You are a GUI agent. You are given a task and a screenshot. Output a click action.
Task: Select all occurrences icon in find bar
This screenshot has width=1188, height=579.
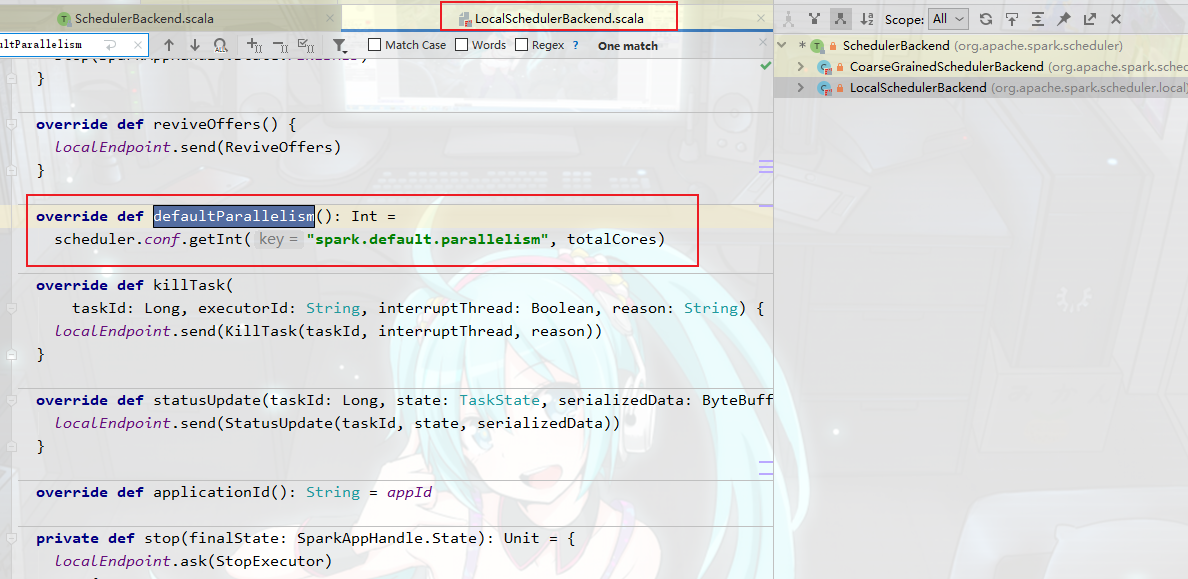306,45
